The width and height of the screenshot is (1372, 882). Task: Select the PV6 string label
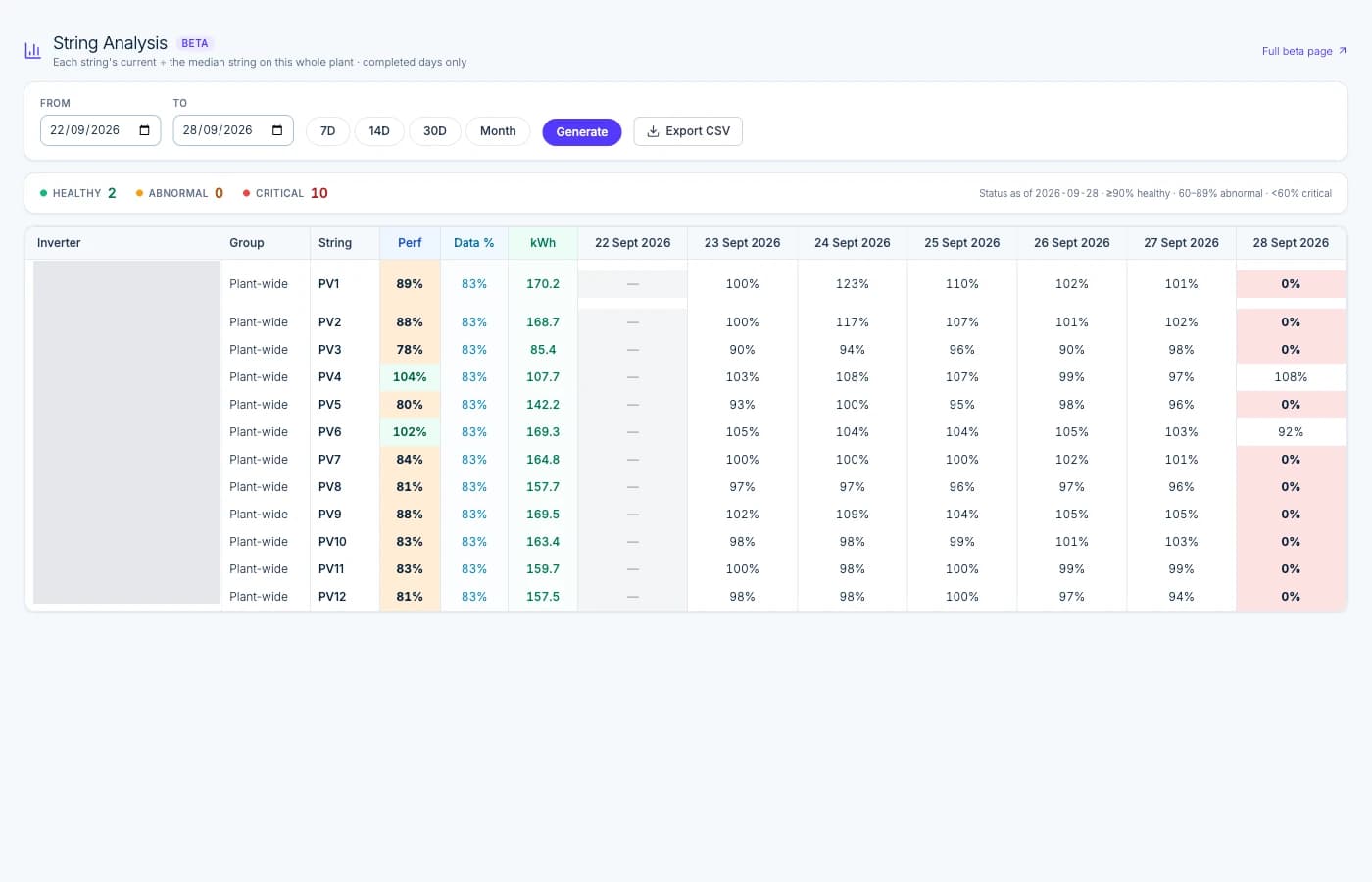[330, 432]
